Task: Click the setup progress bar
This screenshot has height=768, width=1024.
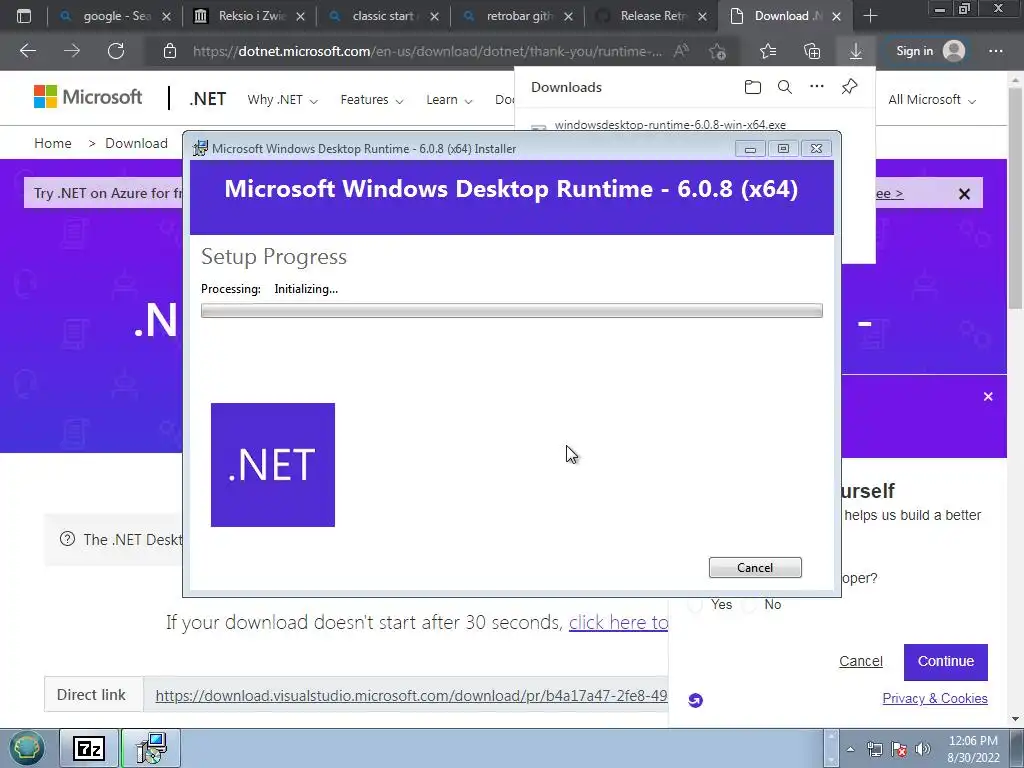Action: (x=511, y=311)
